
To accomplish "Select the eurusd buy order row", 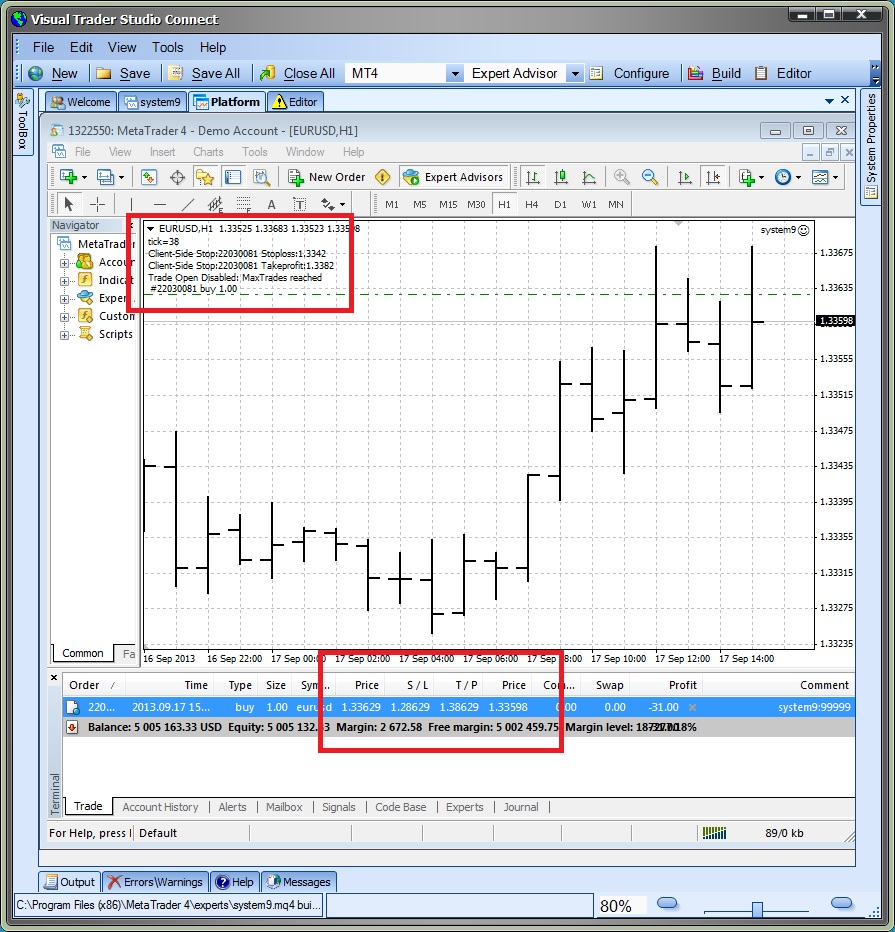I will click(x=459, y=707).
